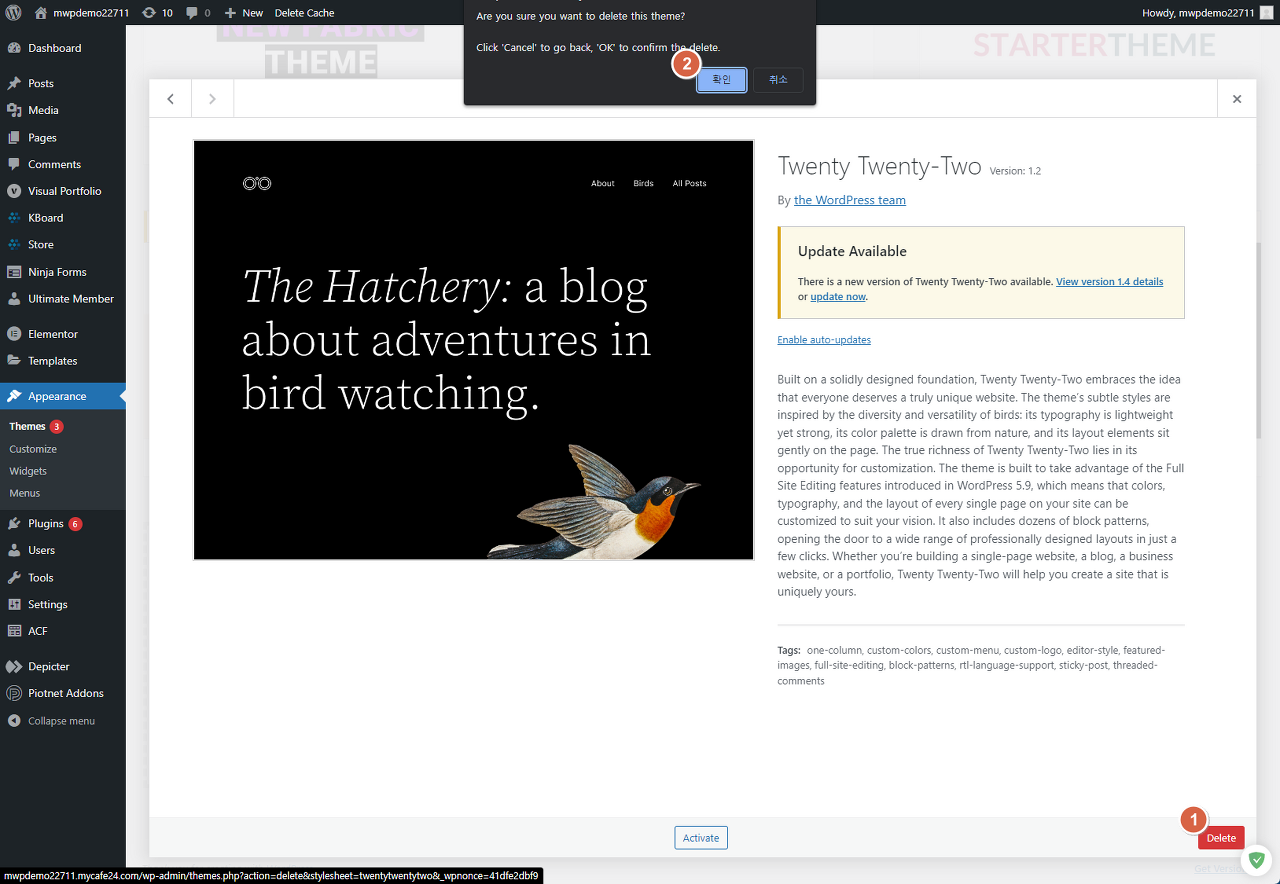Viewport: 1280px width, 884px height.
Task: Click the red Delete theme button
Action: (x=1221, y=838)
